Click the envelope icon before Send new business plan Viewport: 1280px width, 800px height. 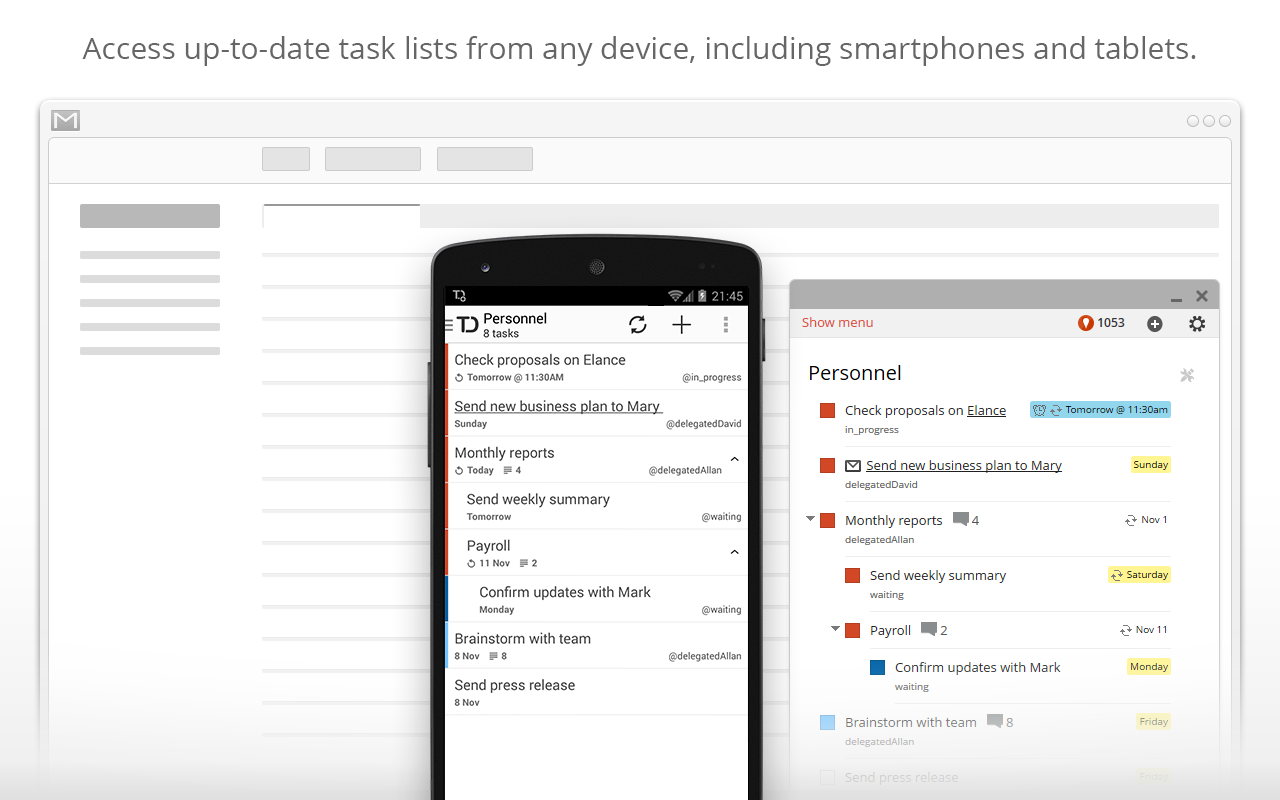(853, 466)
